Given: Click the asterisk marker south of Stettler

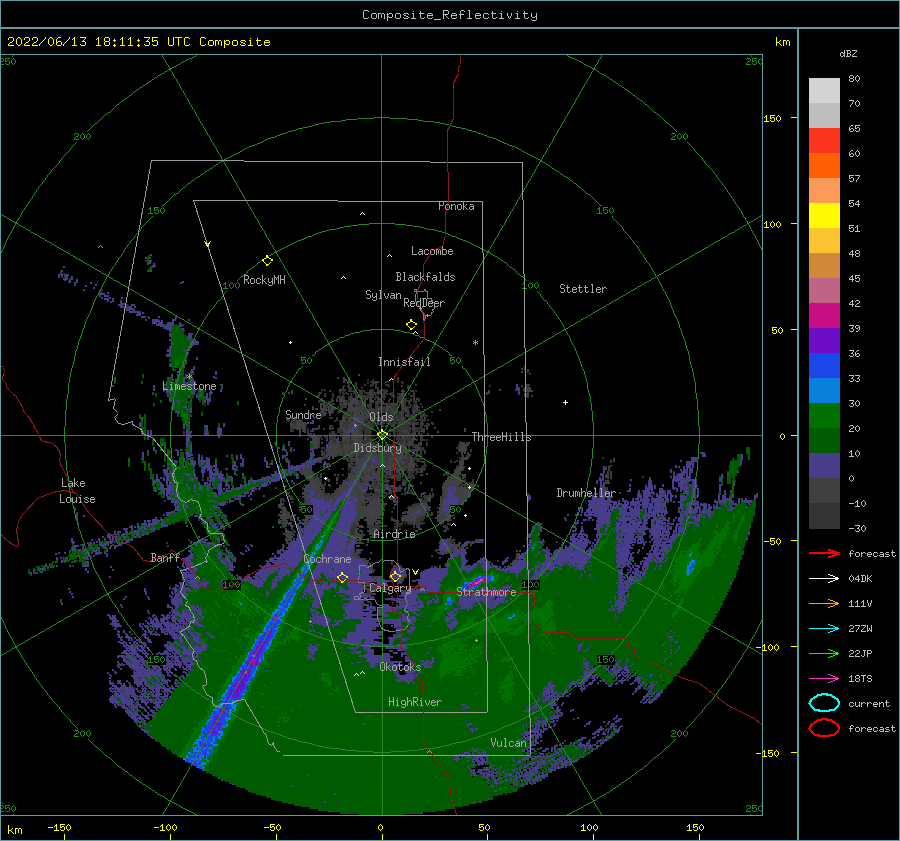Looking at the screenshot, I should (x=475, y=343).
